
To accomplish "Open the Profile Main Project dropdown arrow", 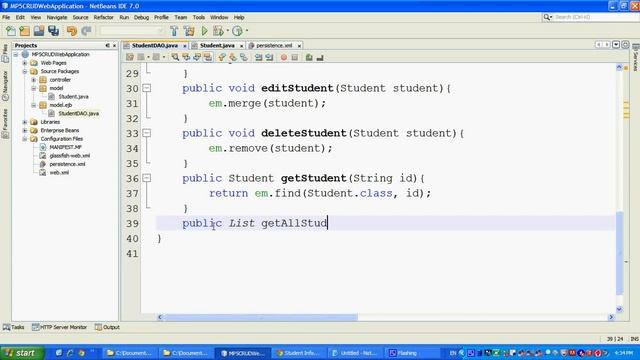I will pyautogui.click(x=247, y=31).
